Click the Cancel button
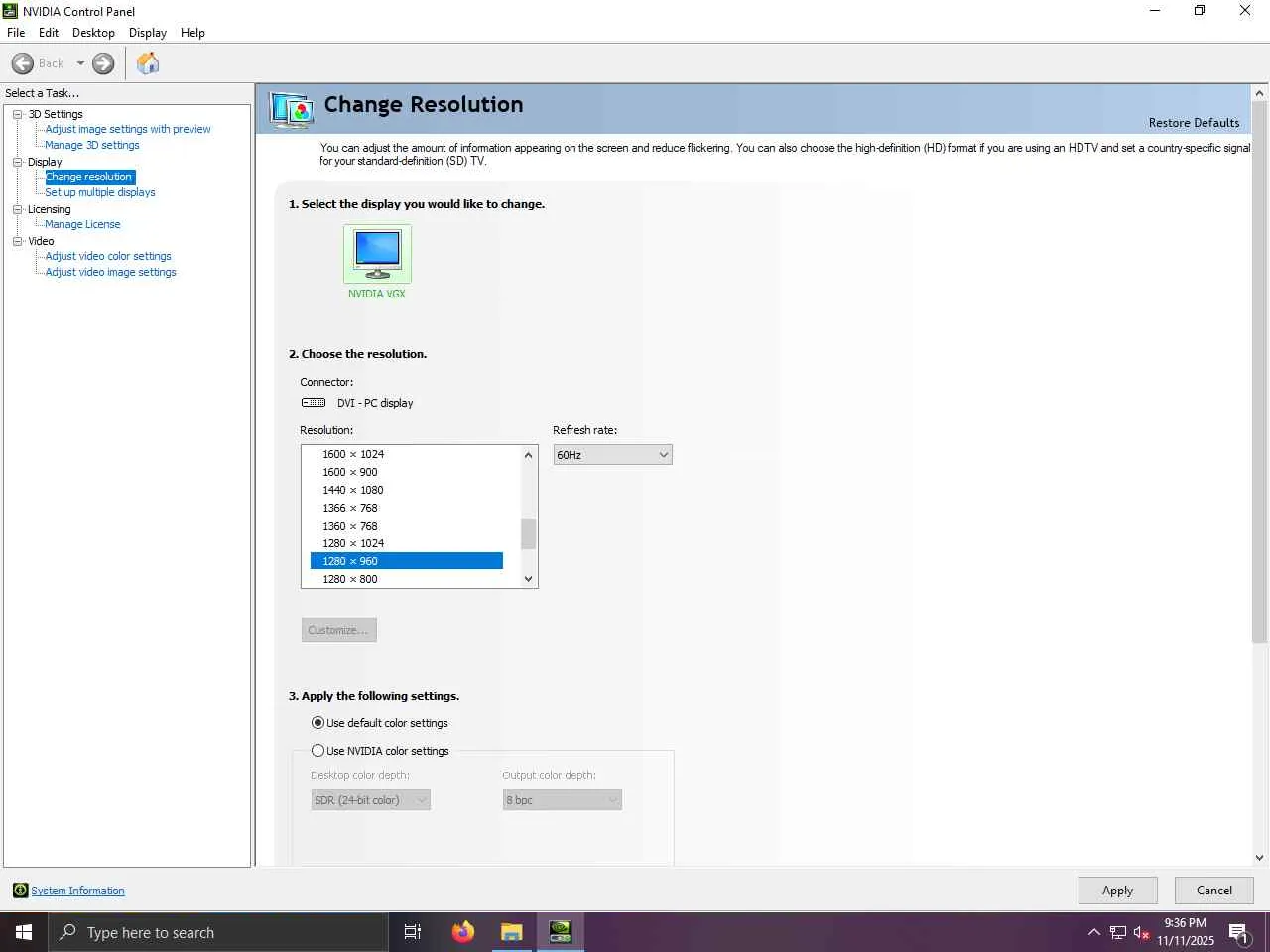Screen dimensions: 1270x952 [1214, 891]
